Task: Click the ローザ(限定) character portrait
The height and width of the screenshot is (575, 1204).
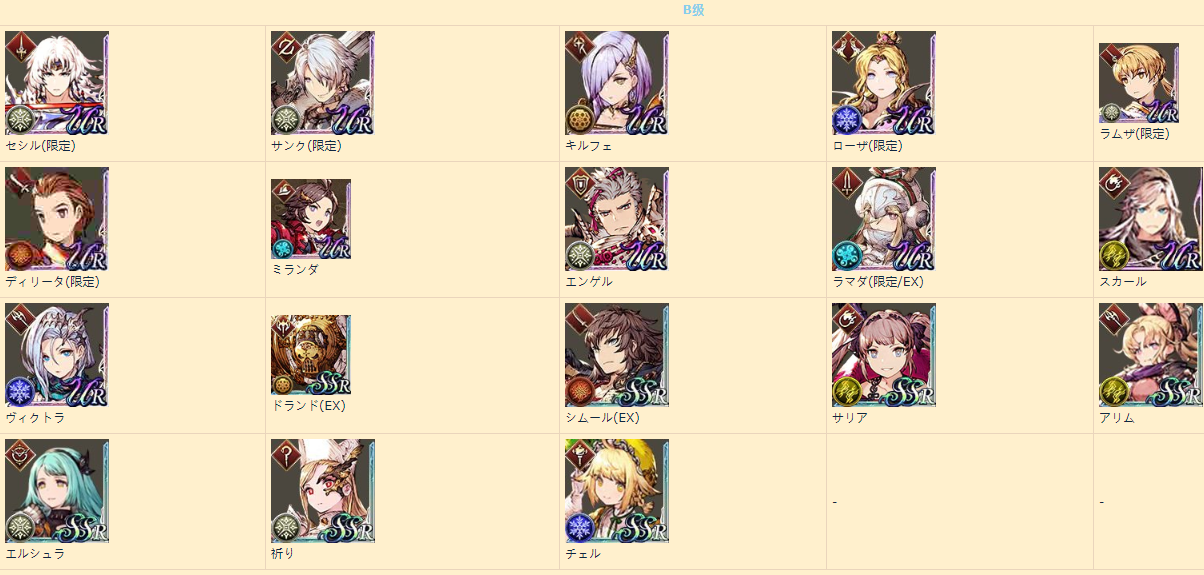Action: click(x=884, y=83)
